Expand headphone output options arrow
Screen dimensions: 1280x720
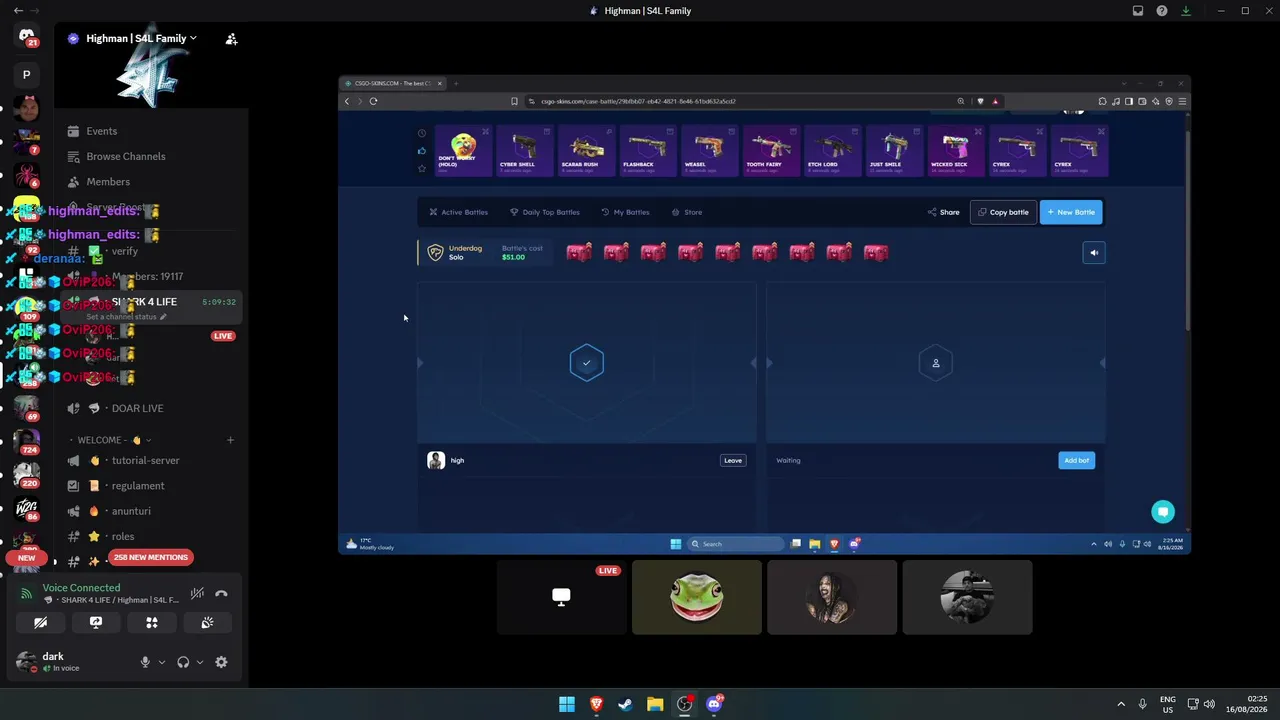point(200,662)
